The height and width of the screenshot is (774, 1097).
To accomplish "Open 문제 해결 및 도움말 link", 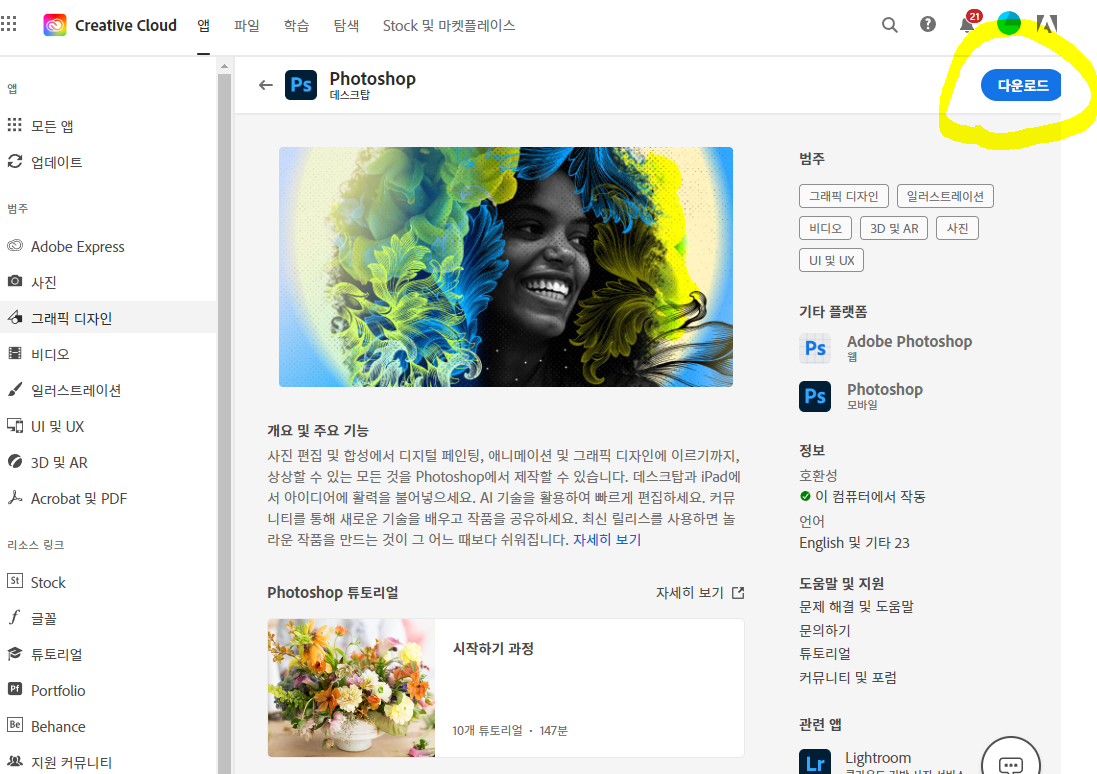I will pos(856,607).
